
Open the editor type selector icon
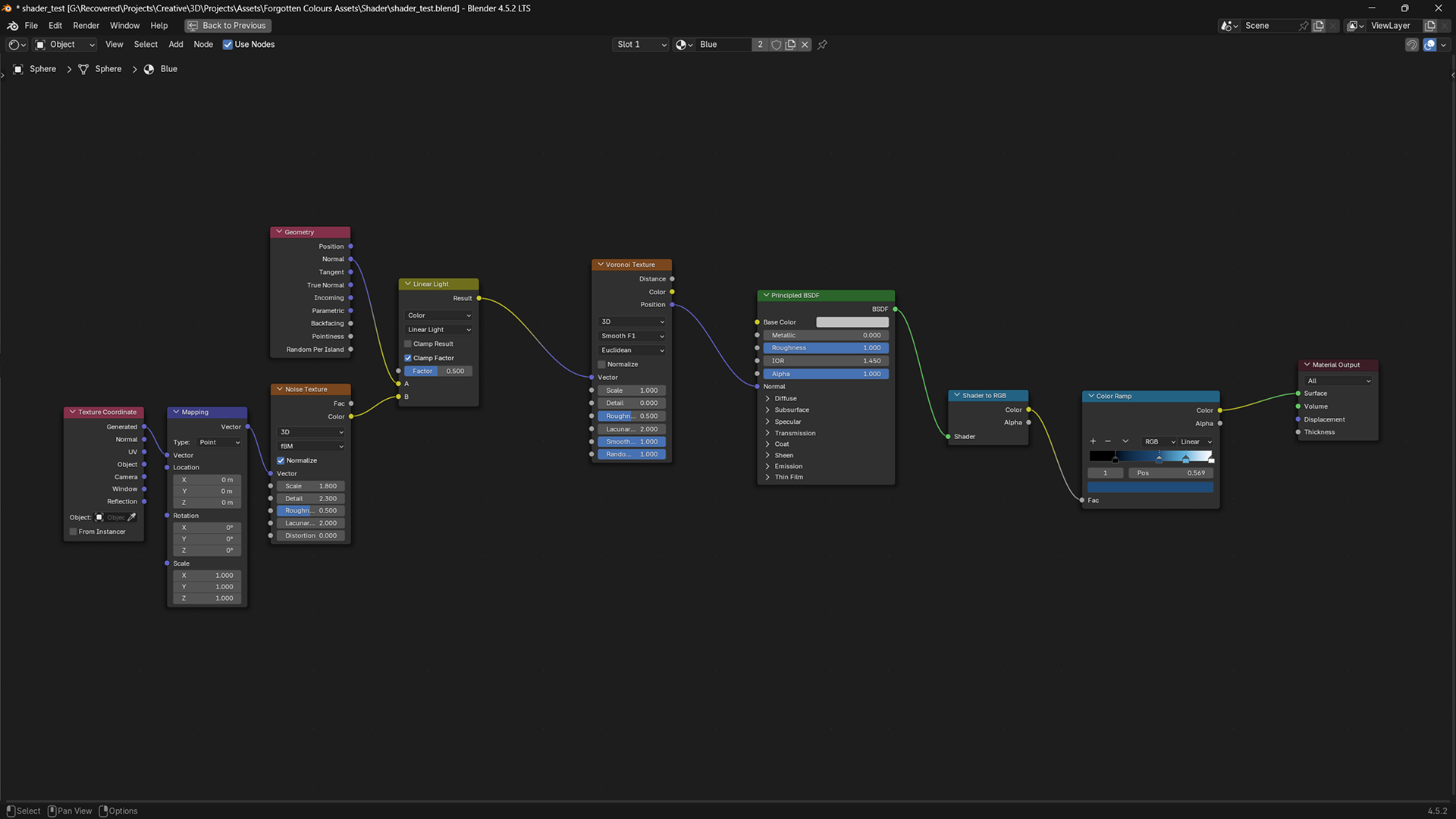[x=16, y=45]
